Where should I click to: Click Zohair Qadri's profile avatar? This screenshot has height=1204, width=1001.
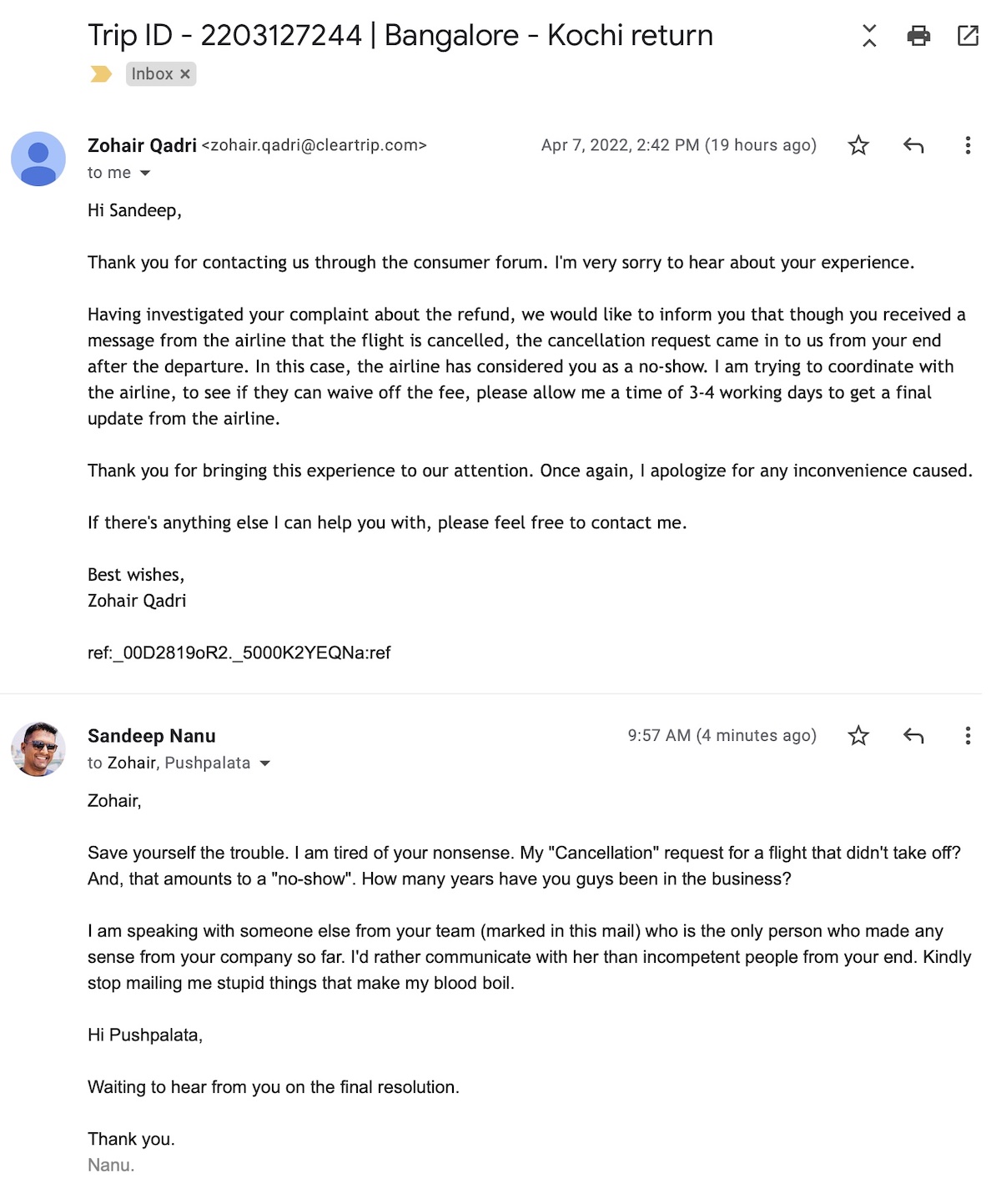click(38, 159)
